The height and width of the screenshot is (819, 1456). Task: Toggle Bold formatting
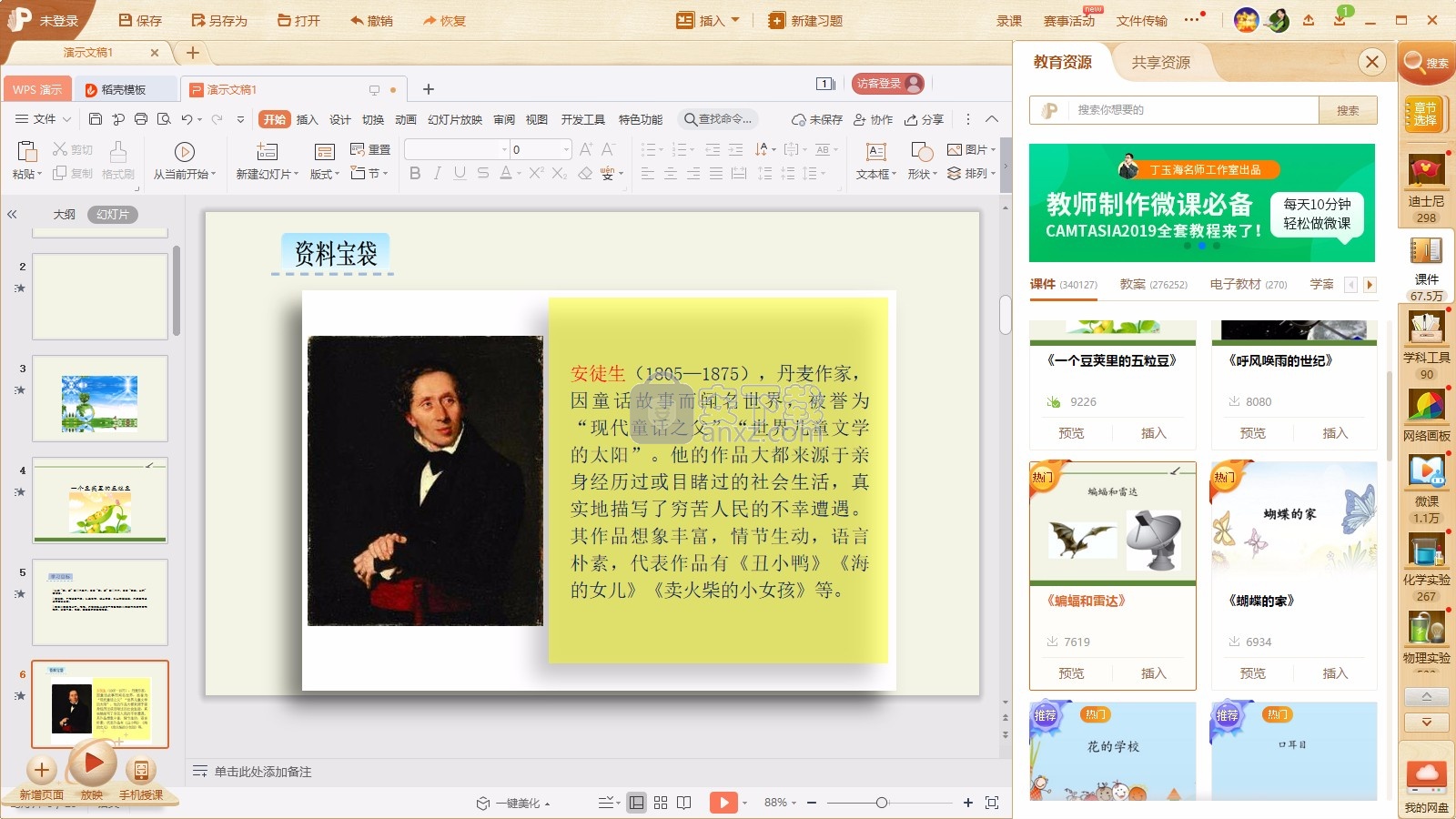[415, 173]
